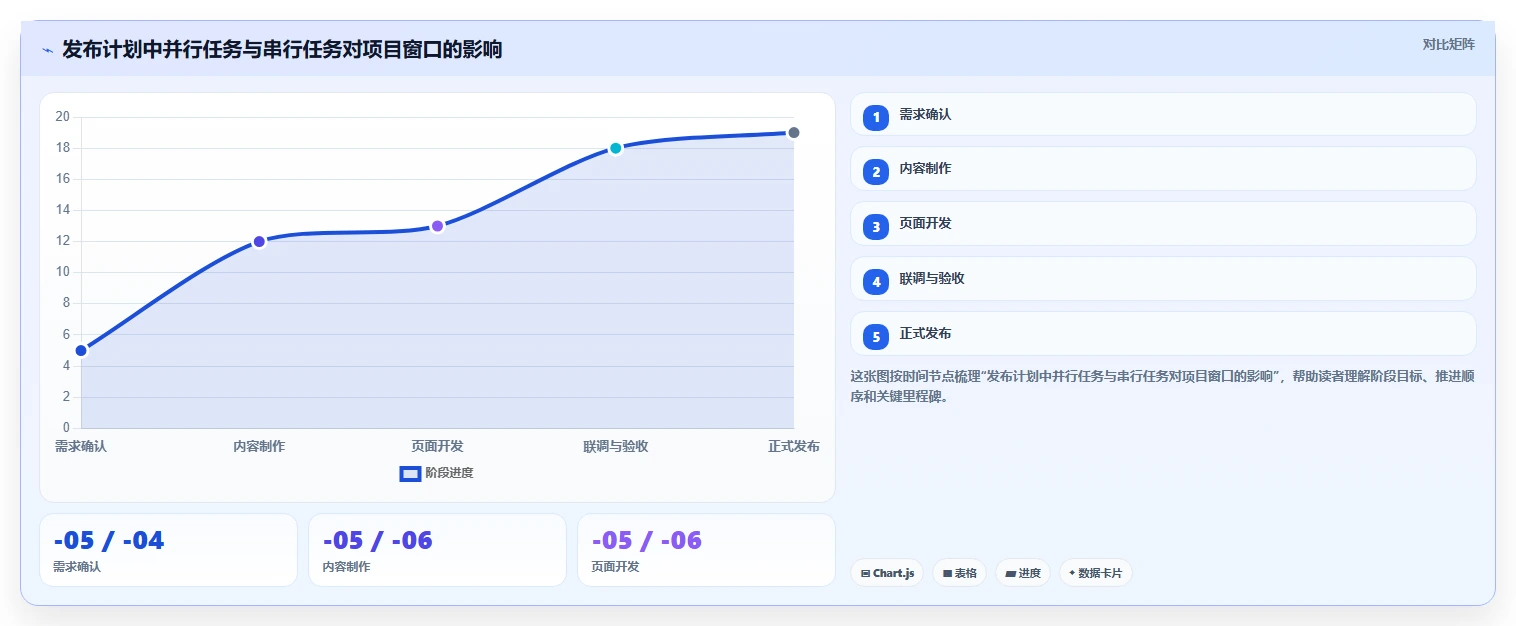Click x-axis label 正式发布

pyautogui.click(x=794, y=446)
